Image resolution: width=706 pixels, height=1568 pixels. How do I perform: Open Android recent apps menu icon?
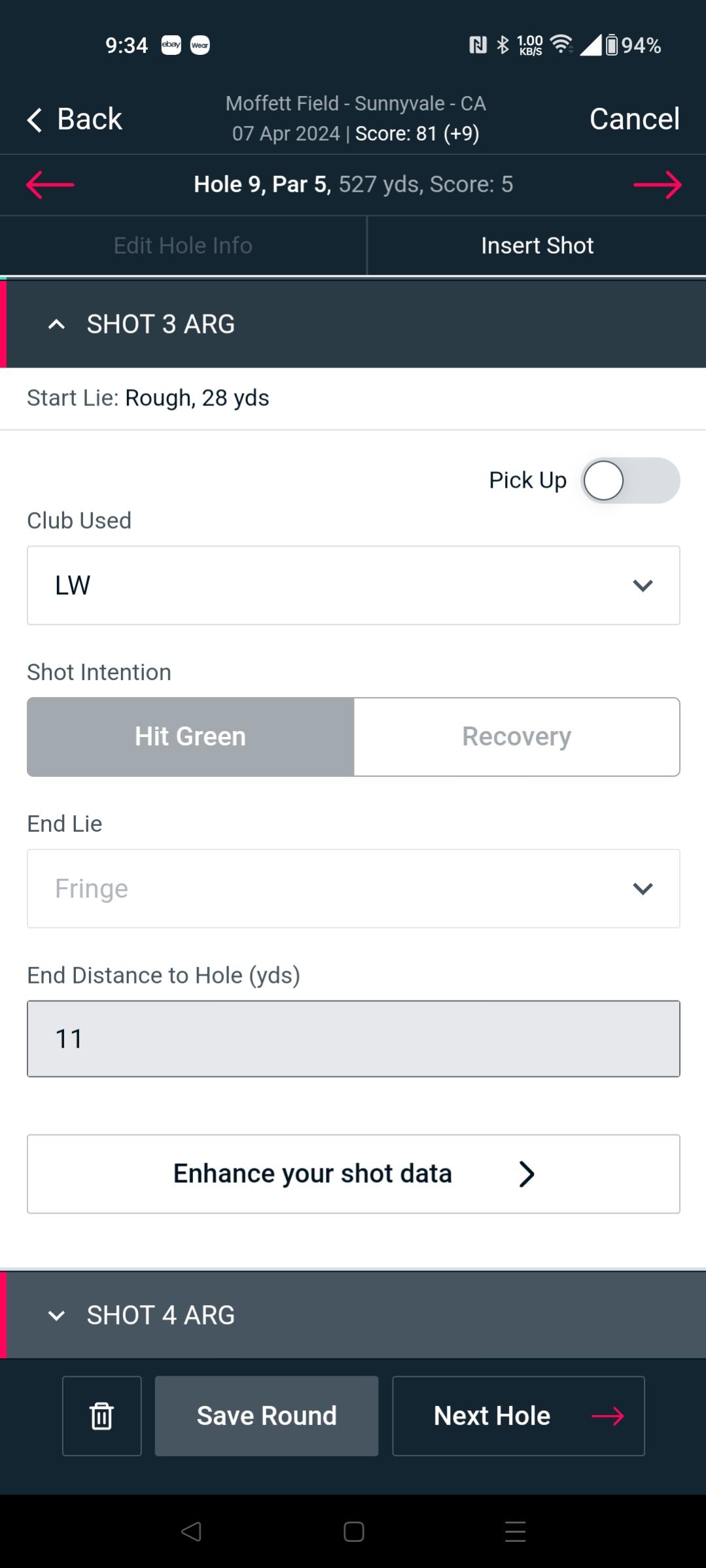coord(515,1531)
